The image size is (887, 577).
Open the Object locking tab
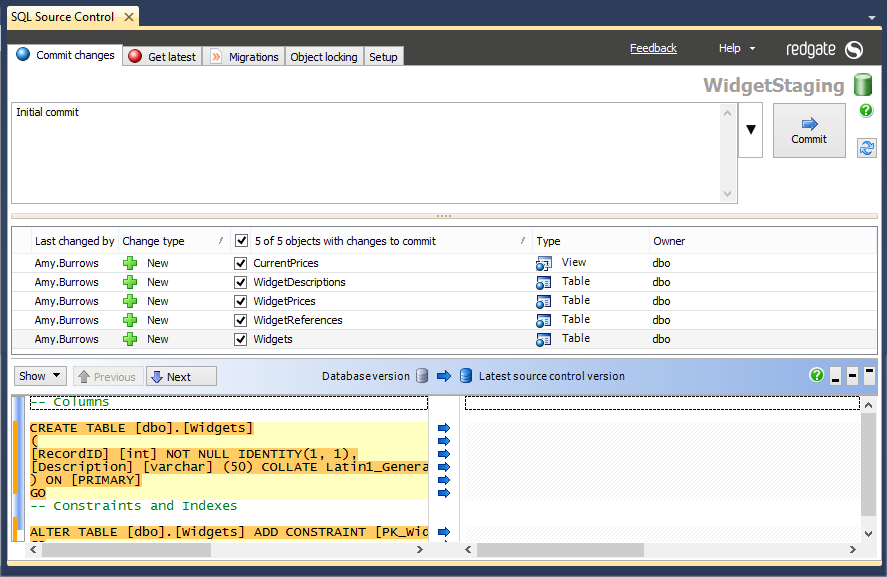coord(324,57)
